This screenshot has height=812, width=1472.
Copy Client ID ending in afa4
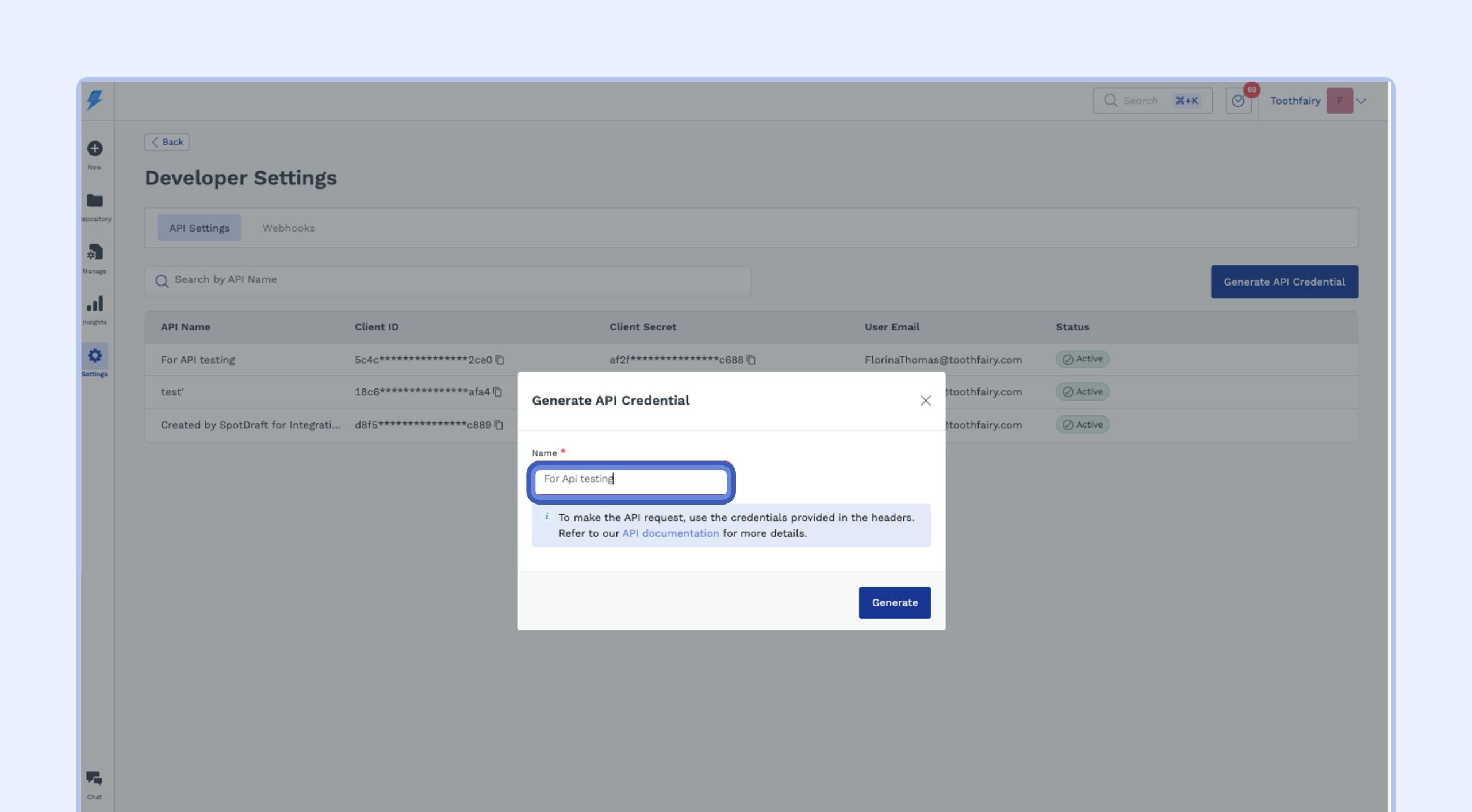pyautogui.click(x=498, y=392)
